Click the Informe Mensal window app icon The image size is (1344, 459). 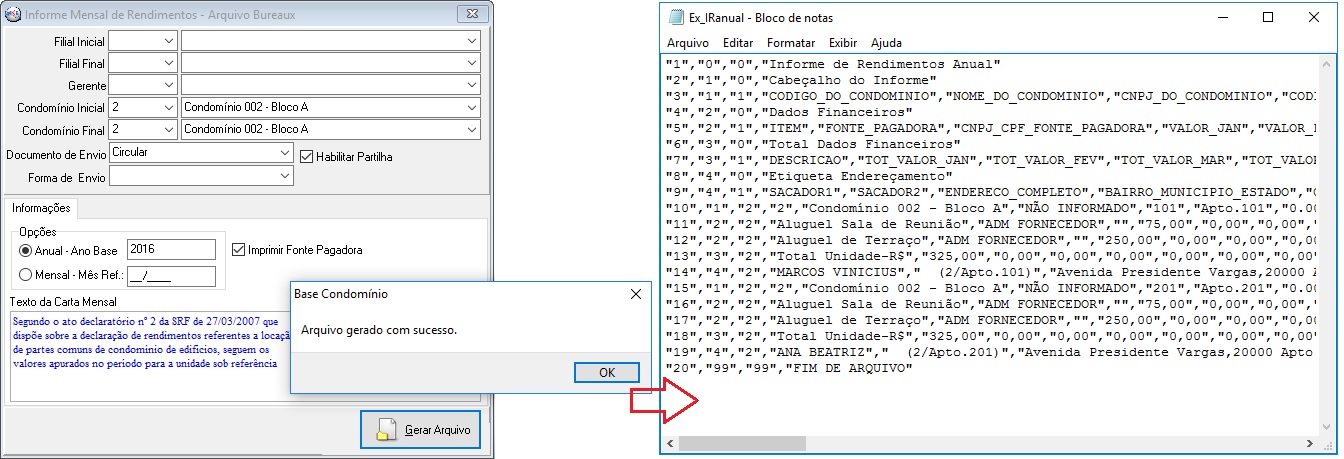(x=13, y=15)
